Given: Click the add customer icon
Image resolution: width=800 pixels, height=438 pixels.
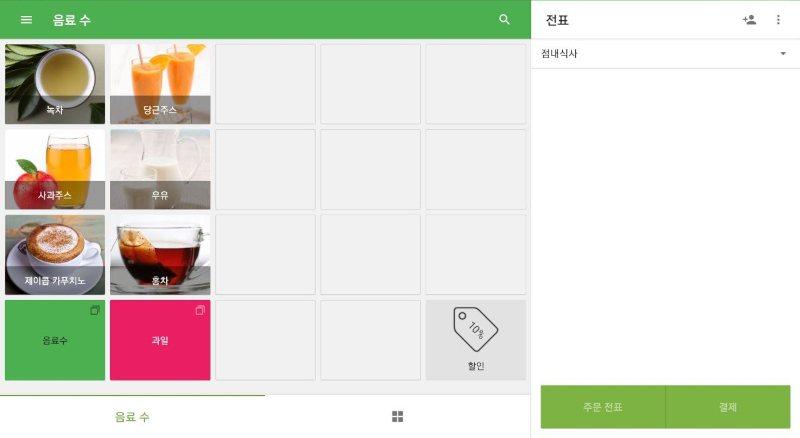Looking at the screenshot, I should pos(749,19).
